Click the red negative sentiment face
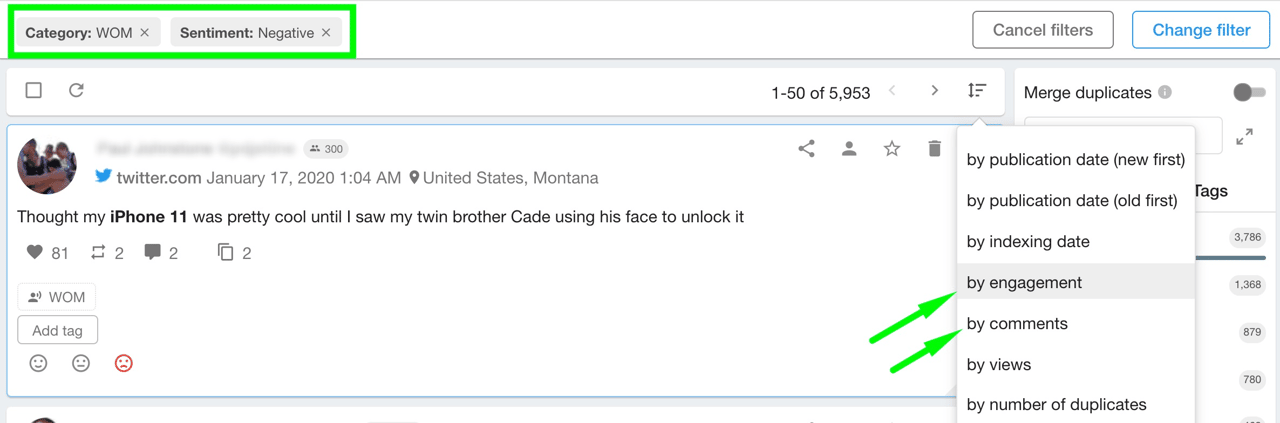Image resolution: width=1280 pixels, height=423 pixels. pos(123,363)
